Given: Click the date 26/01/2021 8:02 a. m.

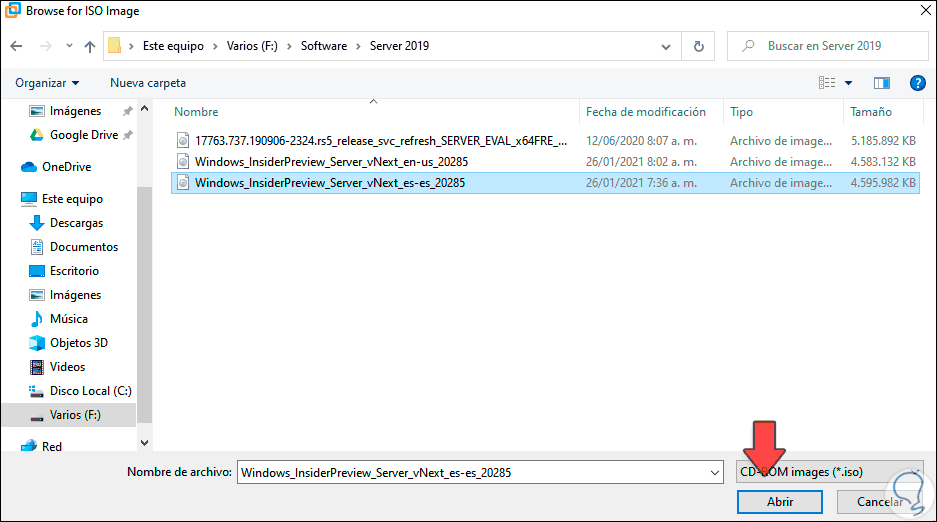Looking at the screenshot, I should click(x=641, y=162).
